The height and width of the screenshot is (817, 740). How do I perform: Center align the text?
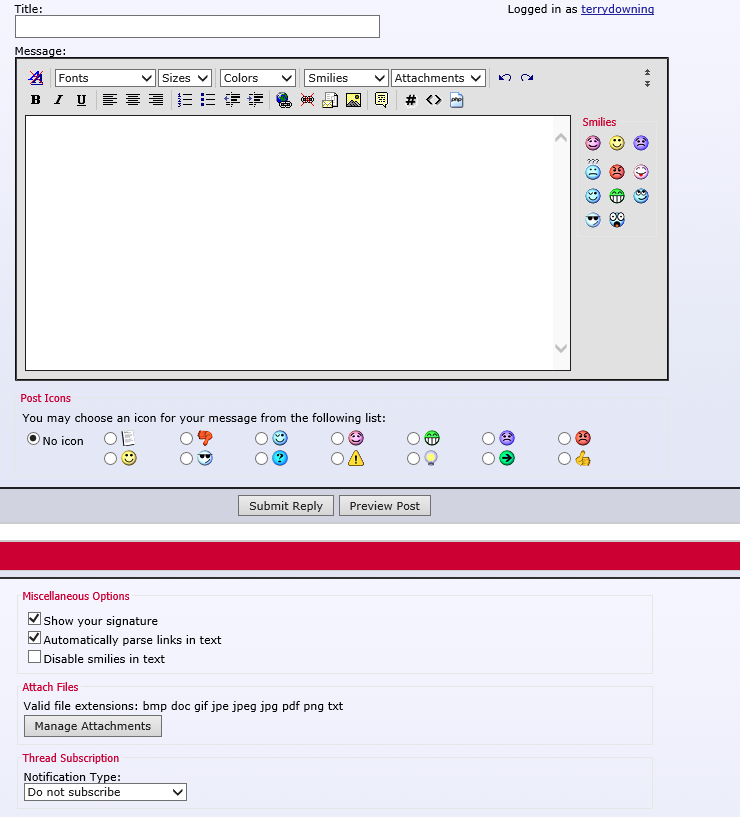point(133,100)
